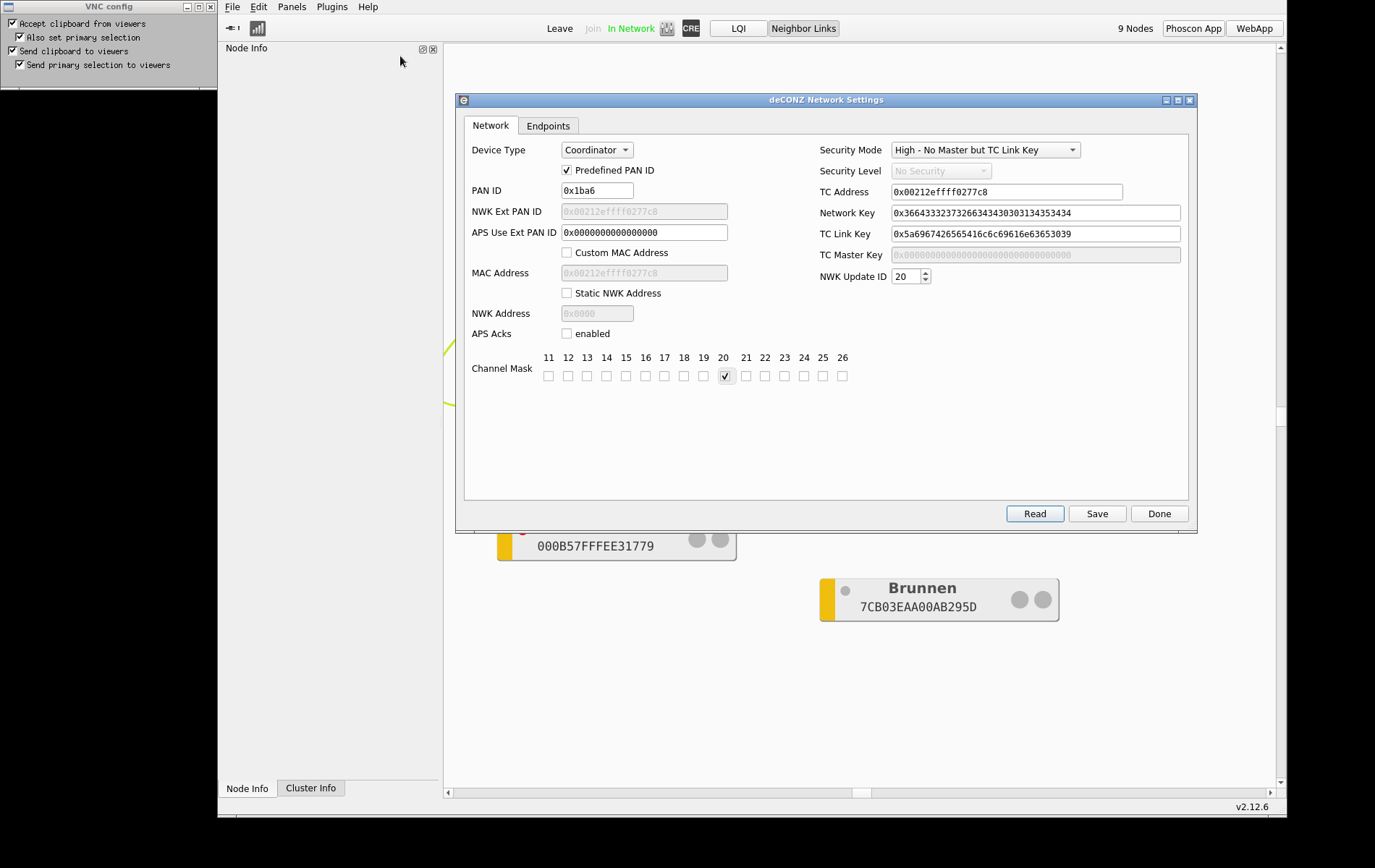1375x868 pixels.
Task: Open the Security Mode dropdown
Action: (x=986, y=150)
